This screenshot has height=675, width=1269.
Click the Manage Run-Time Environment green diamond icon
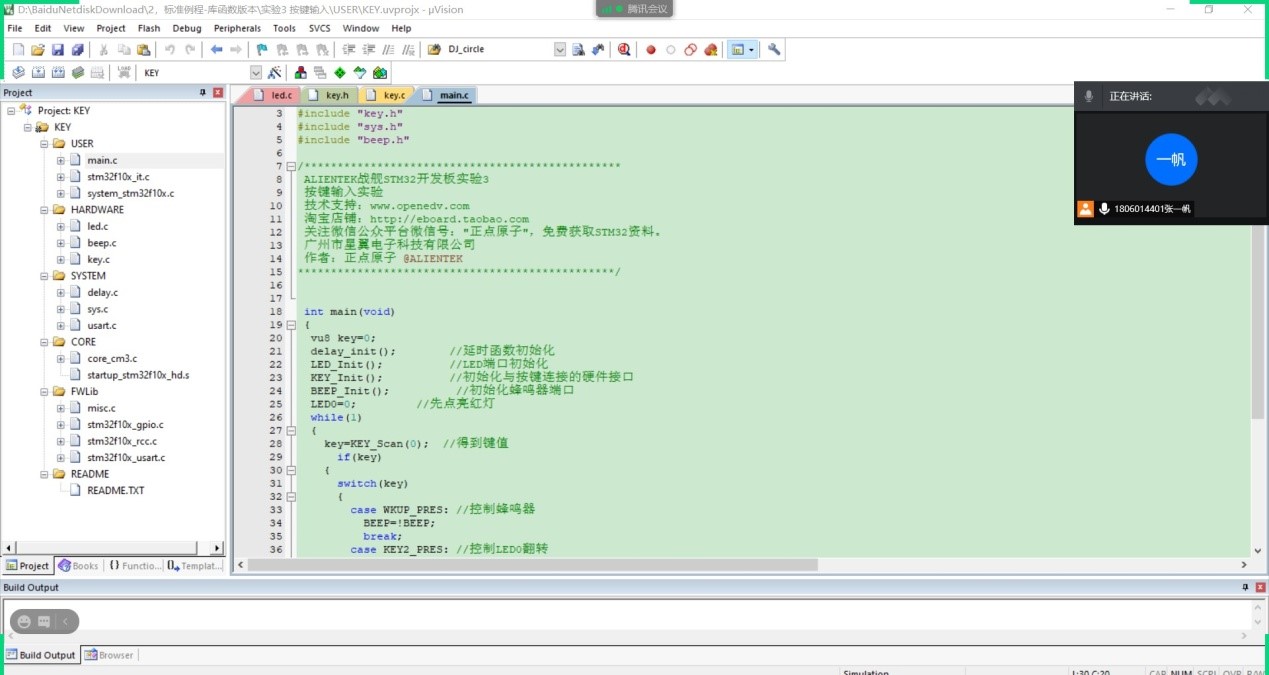(340, 73)
